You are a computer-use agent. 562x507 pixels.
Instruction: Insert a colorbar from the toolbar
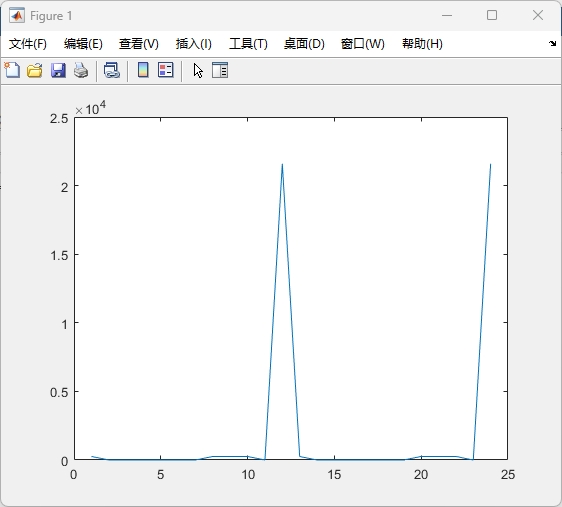[143, 70]
